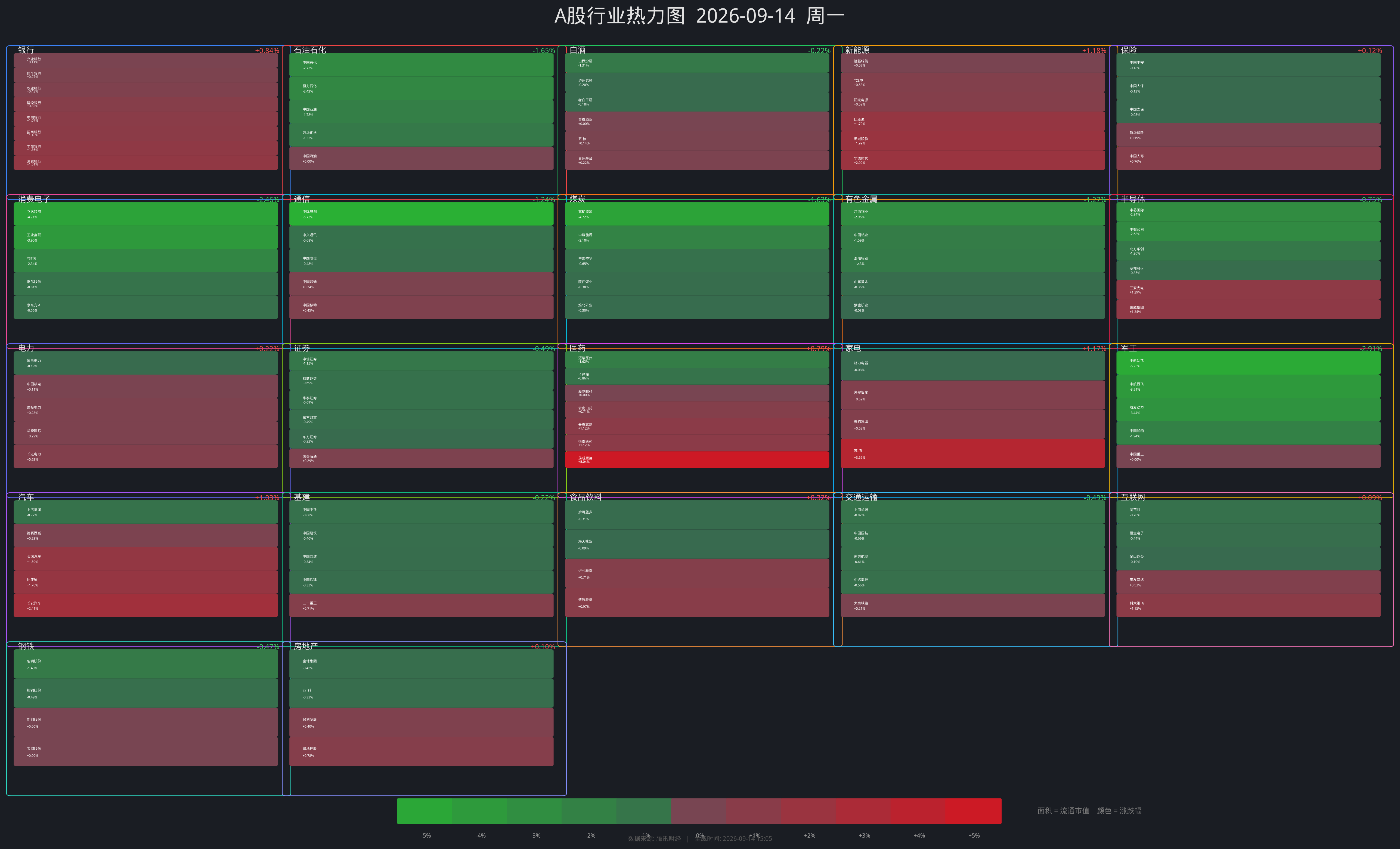The width and height of the screenshot is (1400, 849).
Task: Open the 苏泊 +3.62% stock tile
Action: point(972,453)
